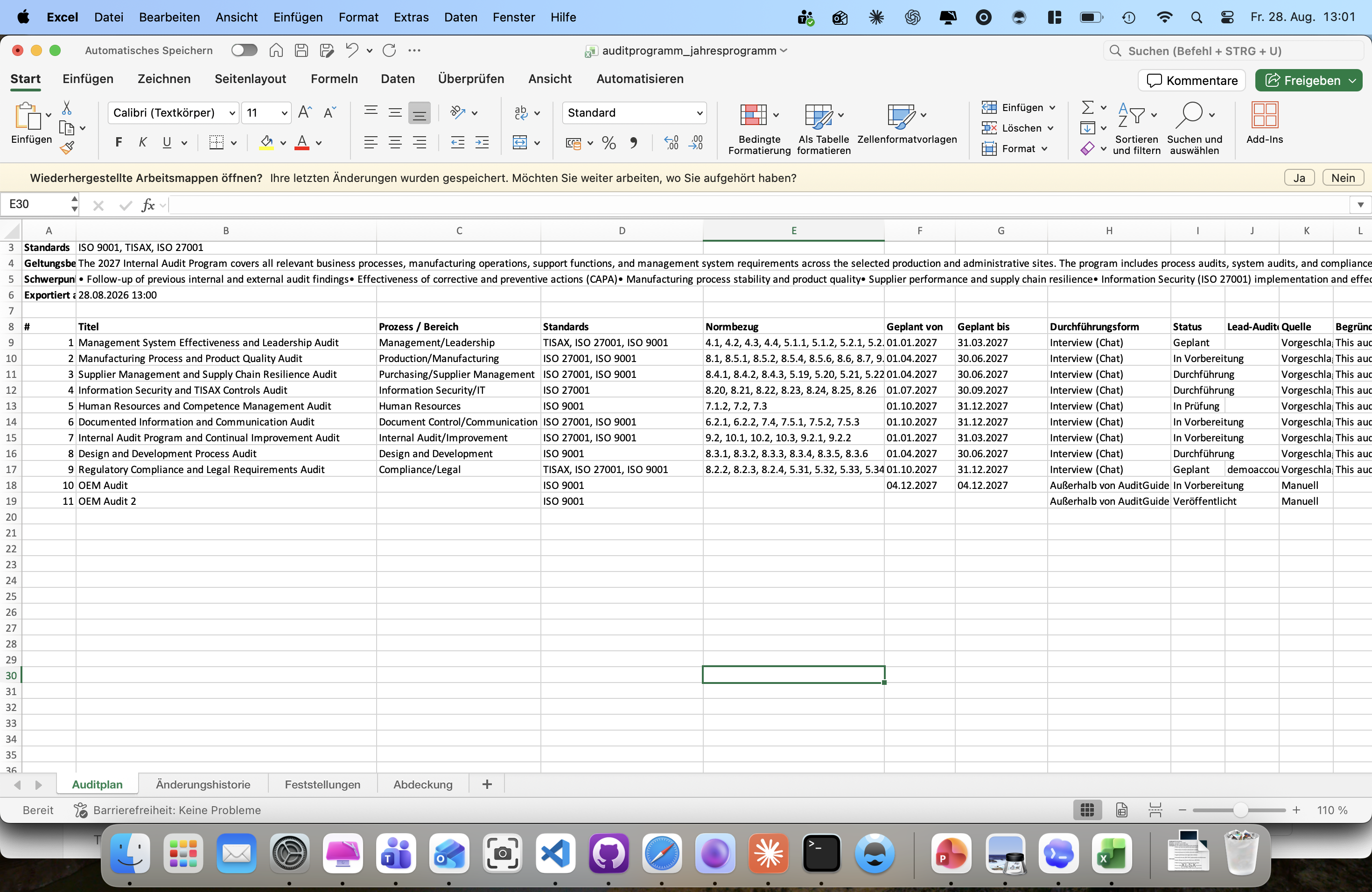Open the Add-Ins gallery
1372x892 pixels.
[x=1265, y=123]
